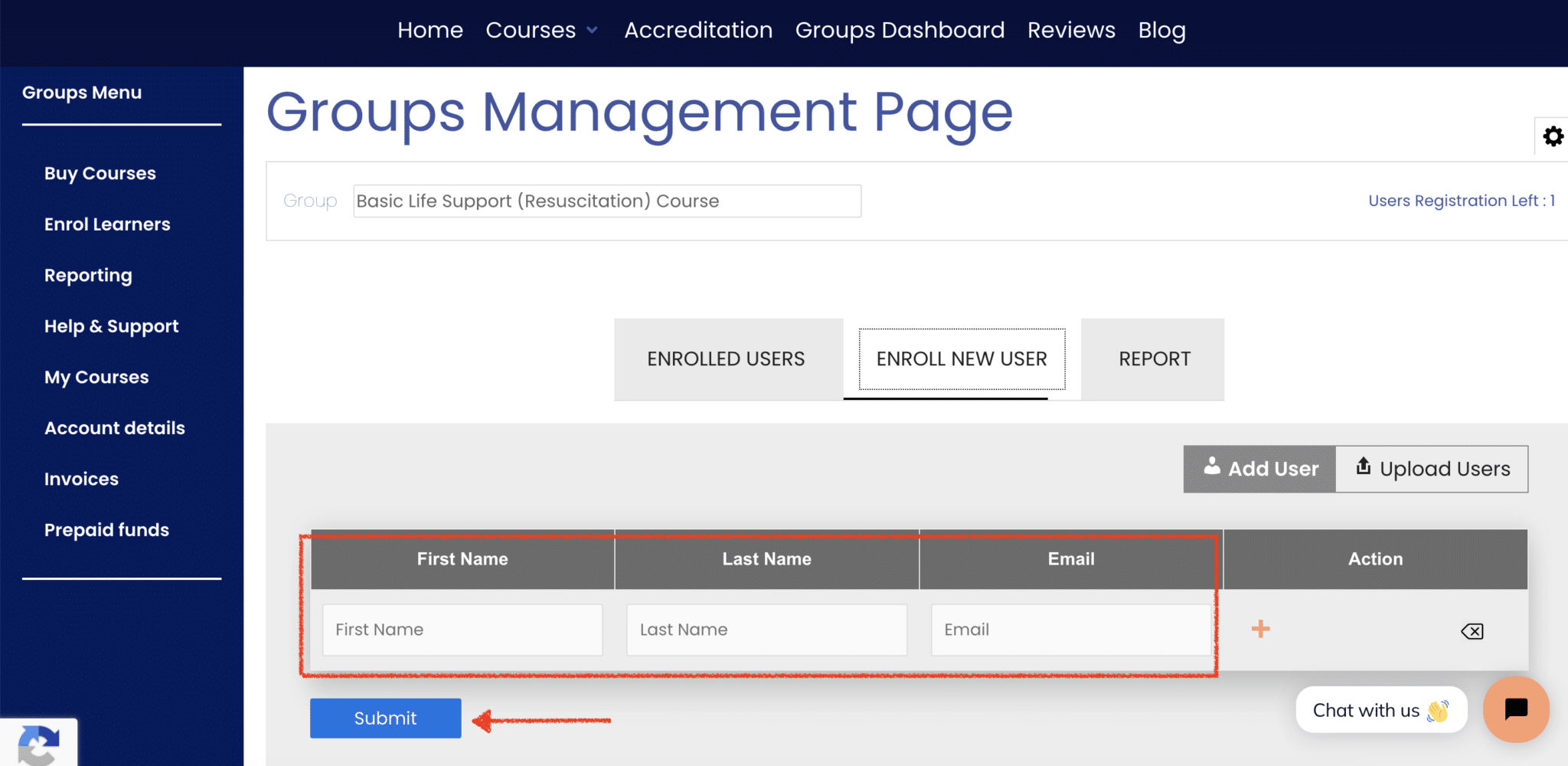This screenshot has height=766, width=1568.
Task: Click the Submit button
Action: click(x=385, y=718)
